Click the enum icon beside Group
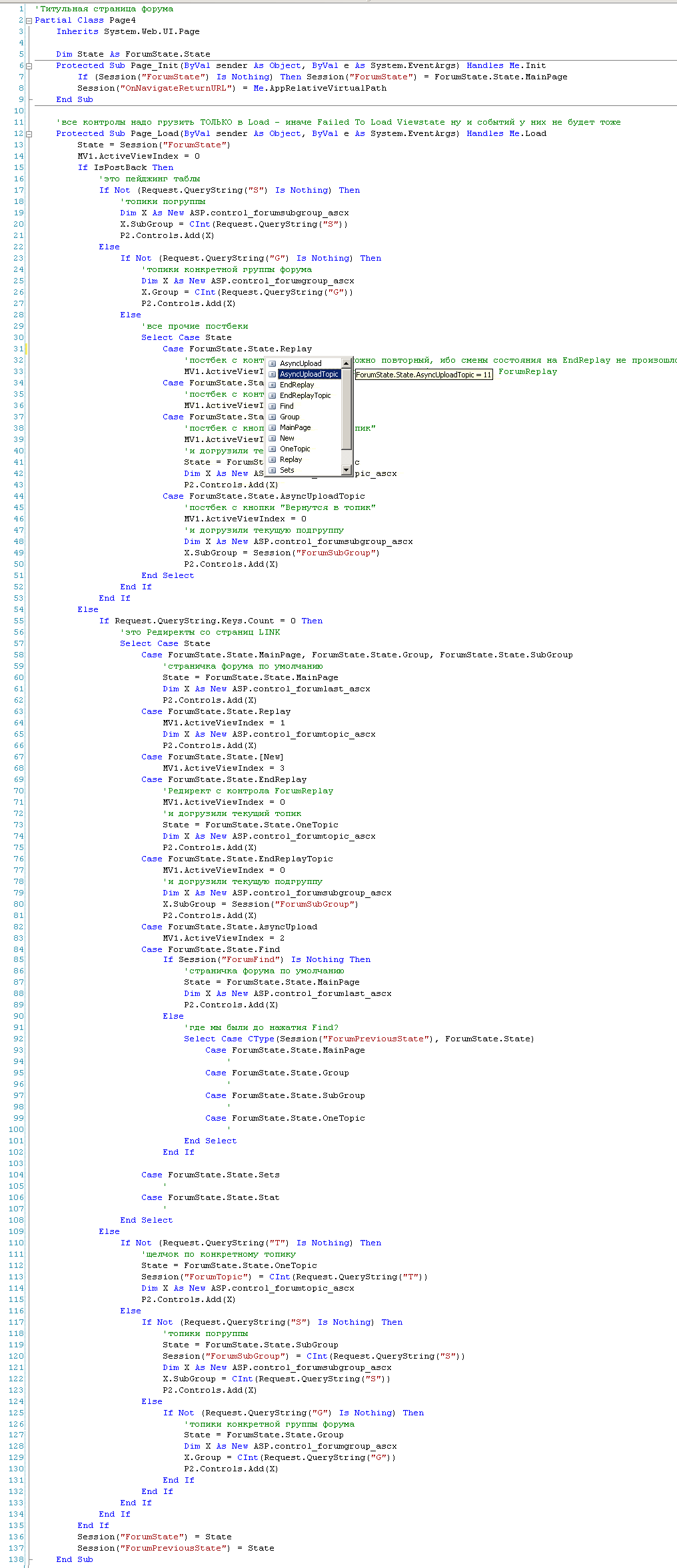 coord(272,417)
